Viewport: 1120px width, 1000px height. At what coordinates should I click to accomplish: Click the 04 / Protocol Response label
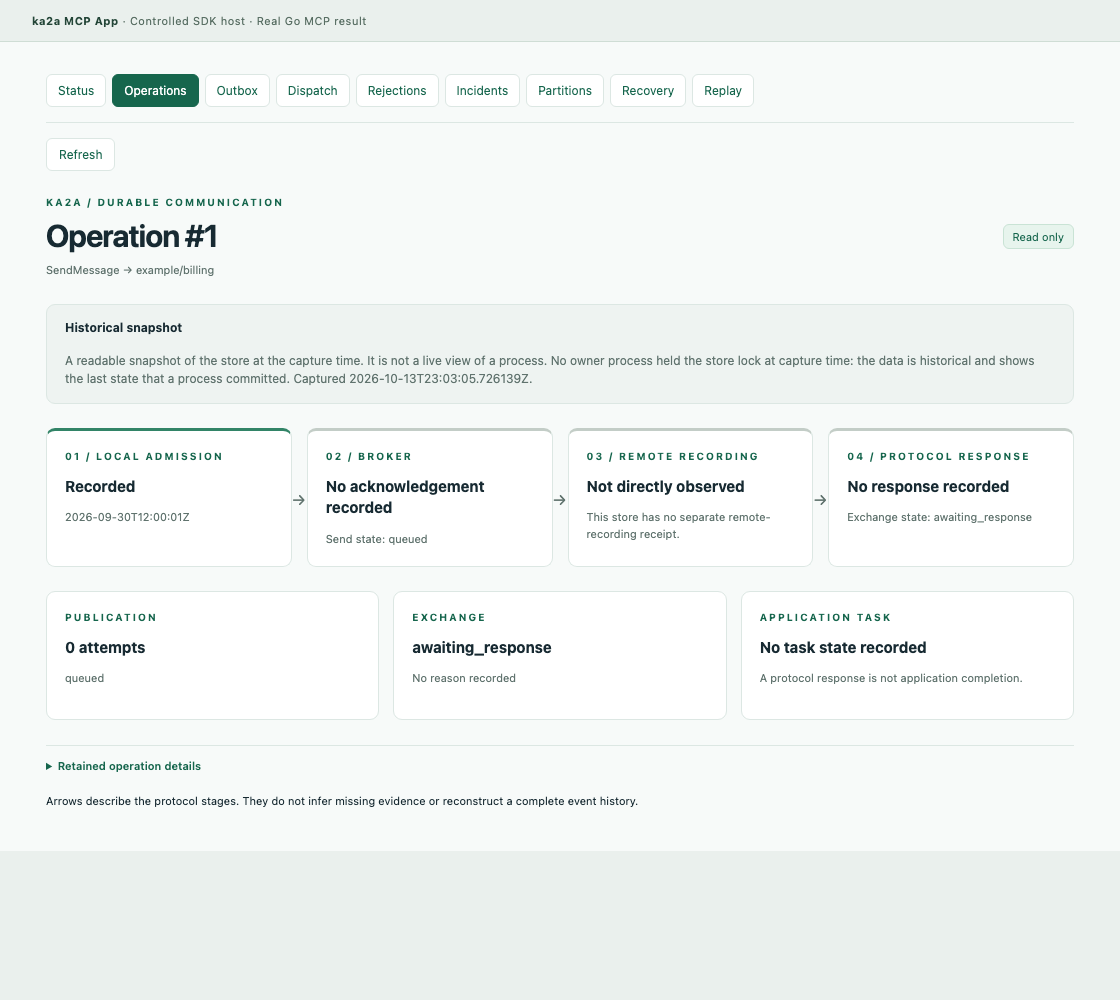point(938,456)
